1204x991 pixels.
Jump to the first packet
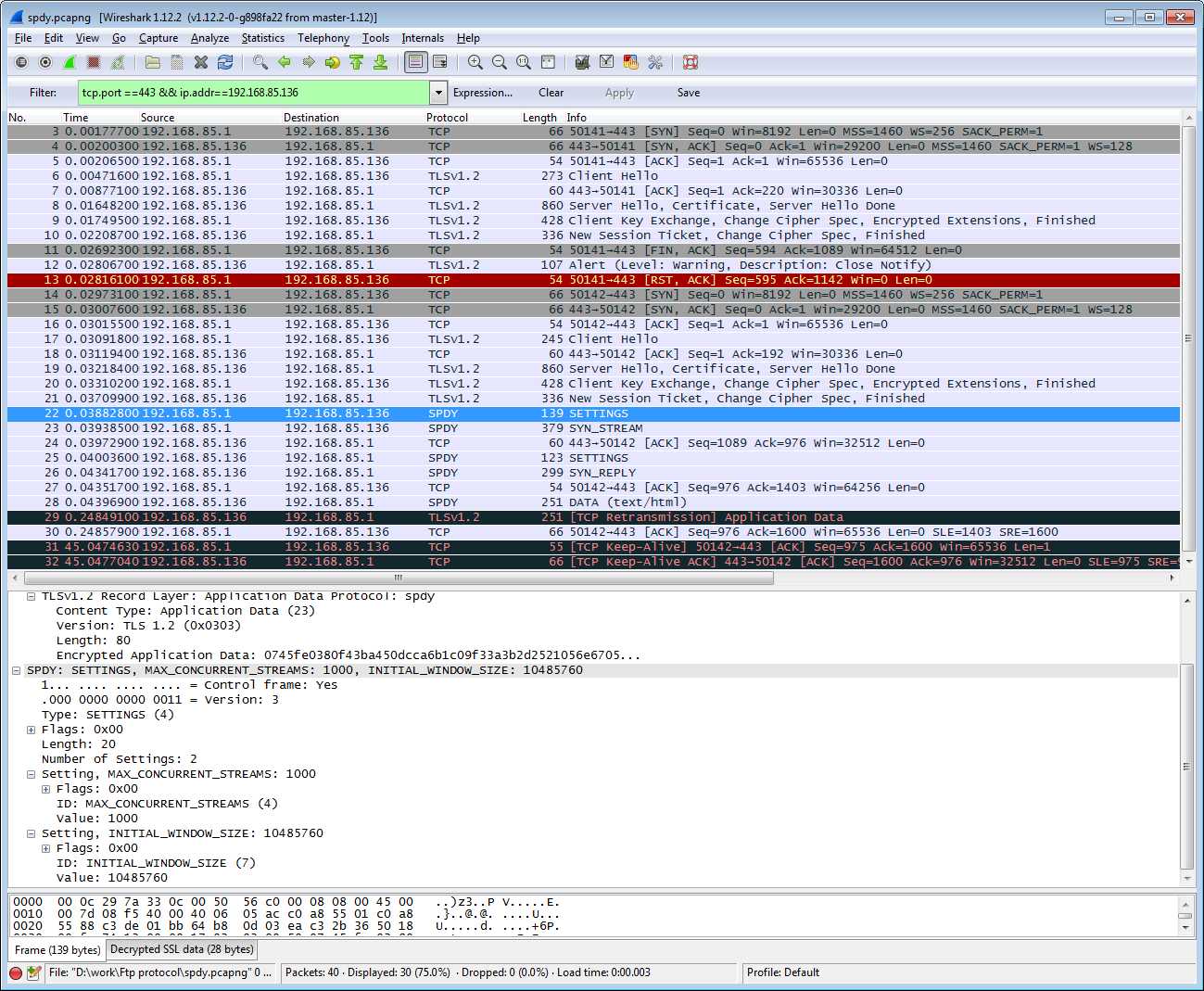[x=357, y=62]
